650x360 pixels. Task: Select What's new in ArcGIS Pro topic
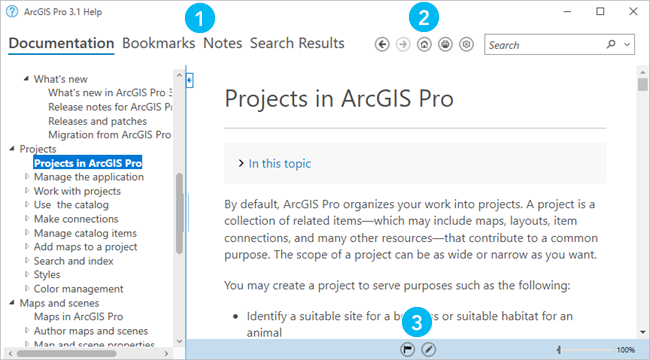pyautogui.click(x=110, y=92)
